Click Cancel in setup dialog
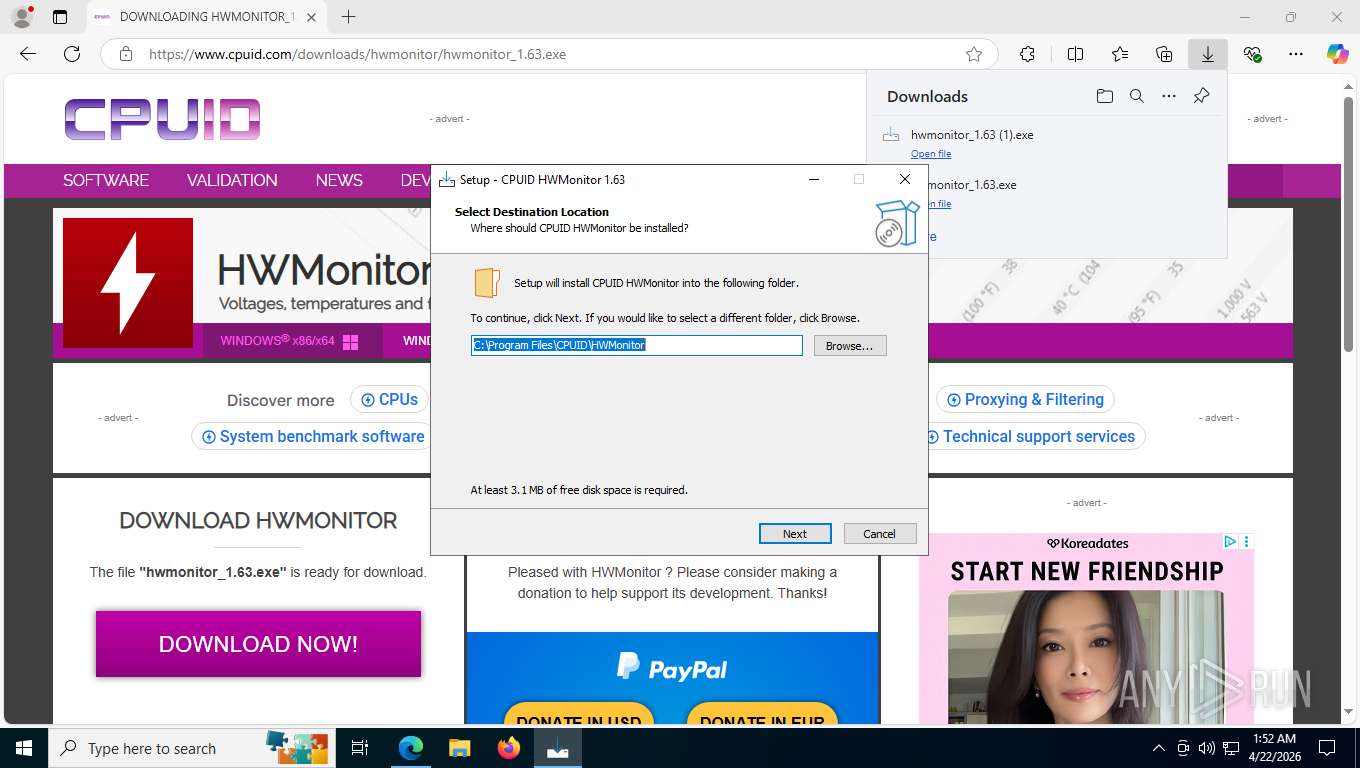The image size is (1360, 768). (x=880, y=534)
